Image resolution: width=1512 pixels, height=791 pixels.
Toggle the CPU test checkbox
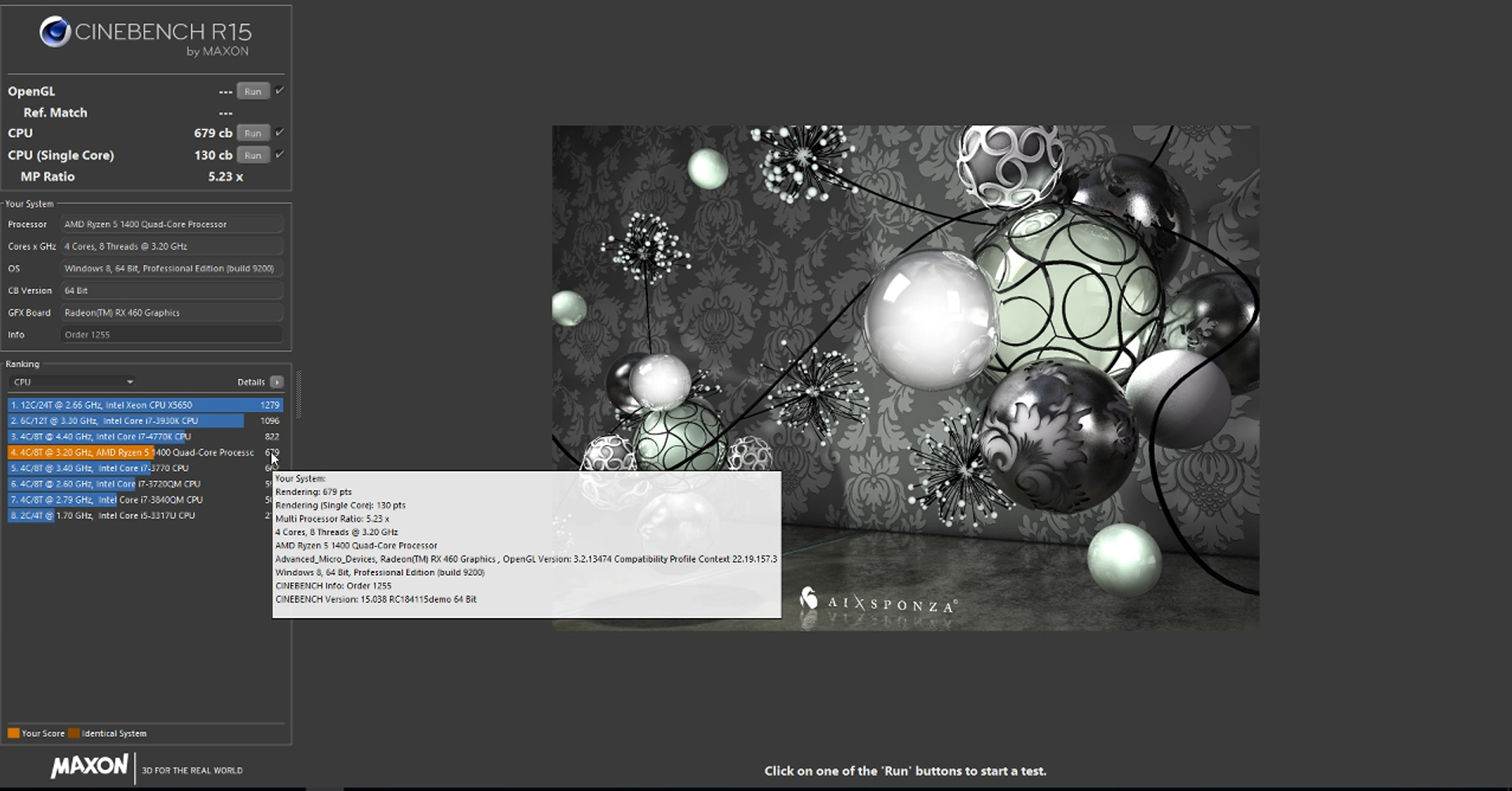click(x=279, y=133)
